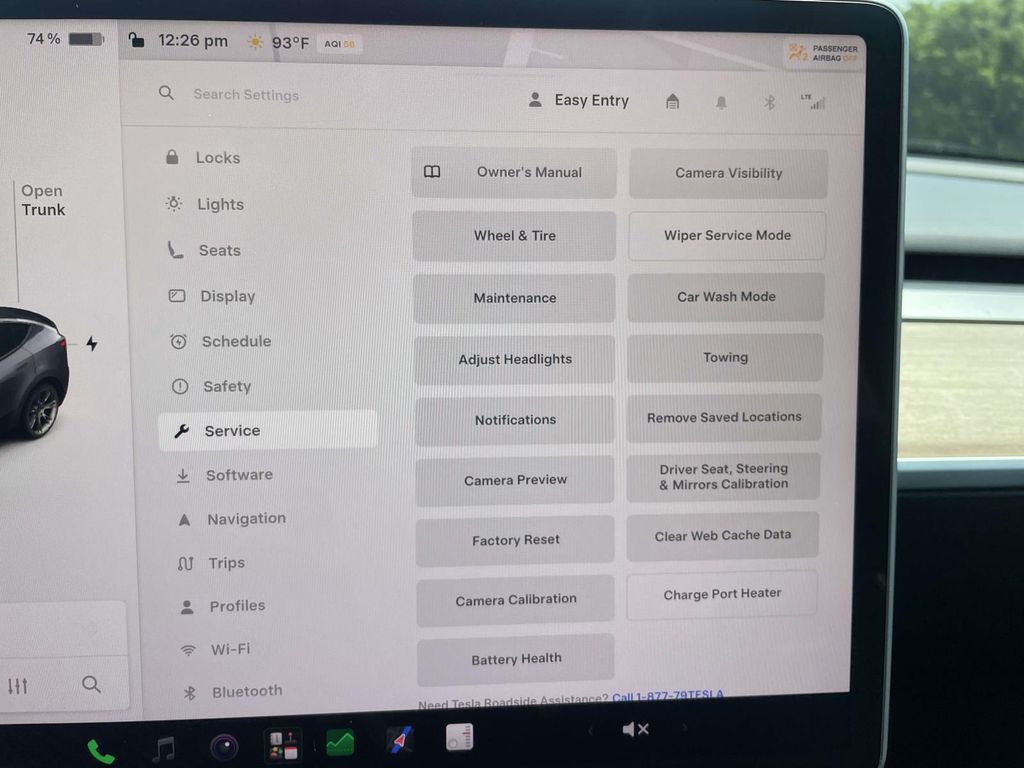Open the controls sliders icon bottom left
Screen dimensions: 1024x768
click(18, 686)
